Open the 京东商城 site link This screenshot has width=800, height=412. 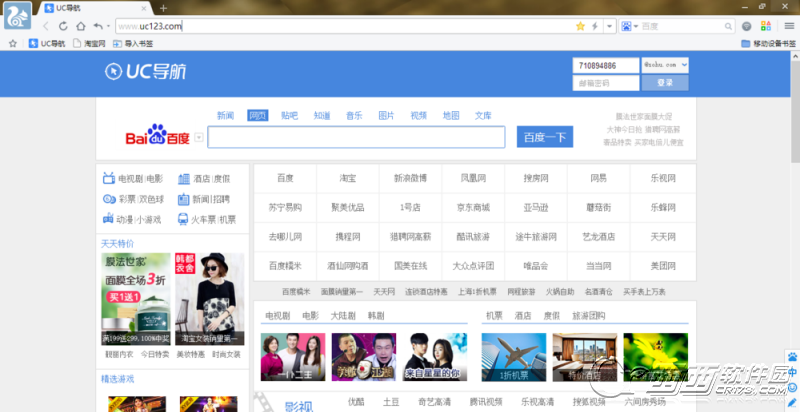point(473,208)
